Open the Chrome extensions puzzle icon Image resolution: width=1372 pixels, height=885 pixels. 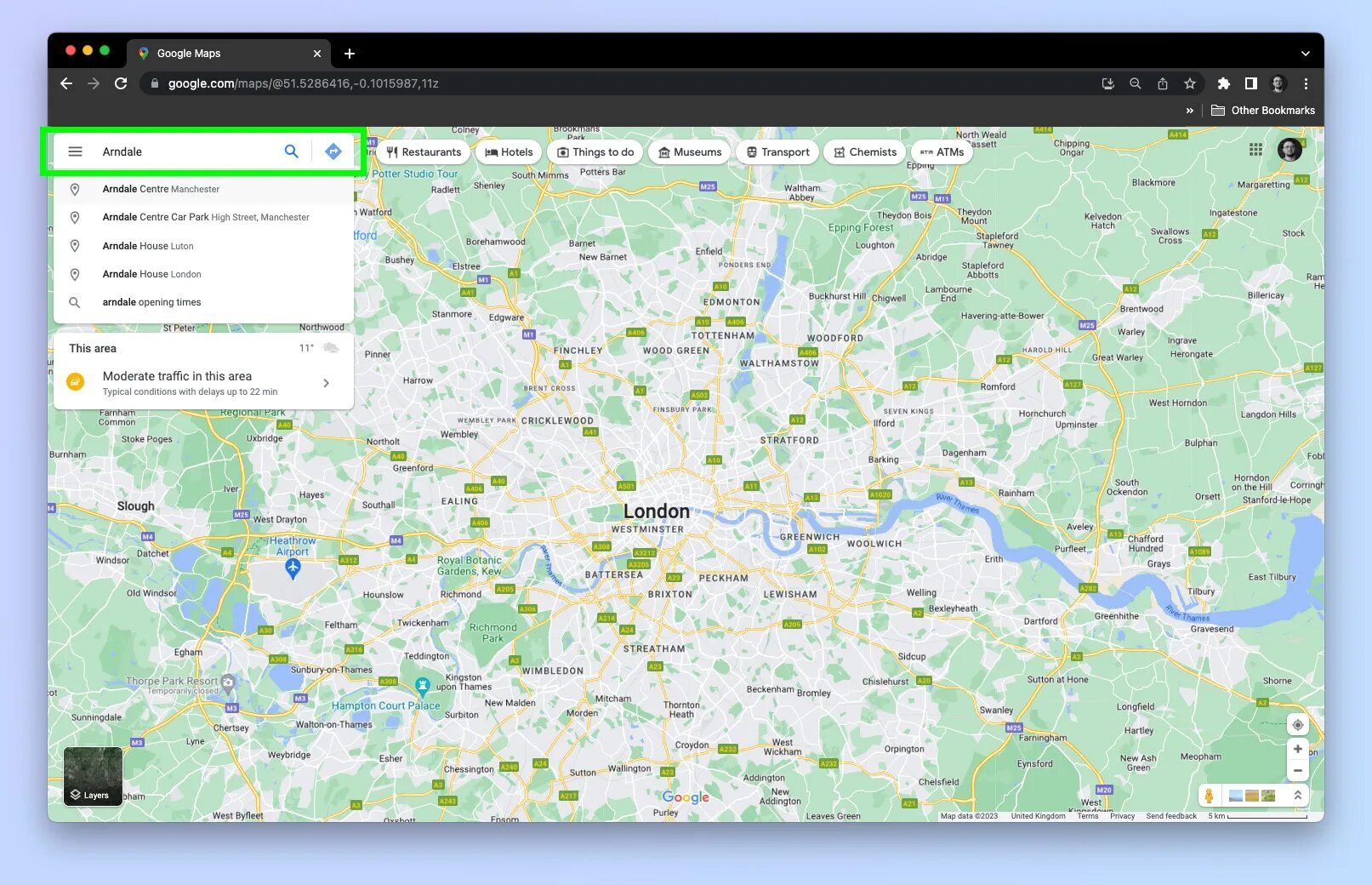(1223, 83)
